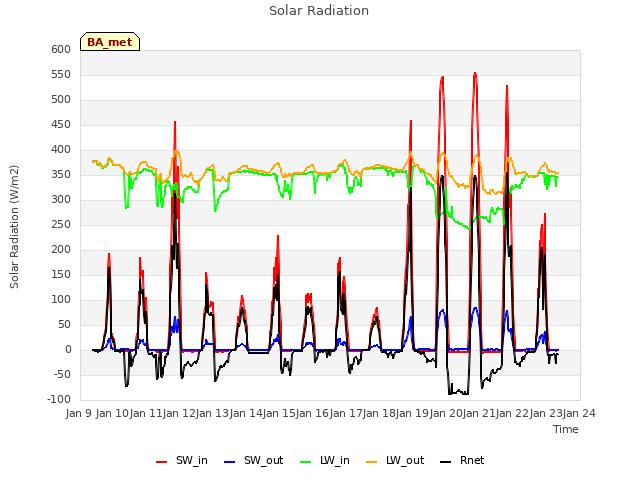
Task: Click the Jan 12 x-axis tick label
Action: pos(179,413)
